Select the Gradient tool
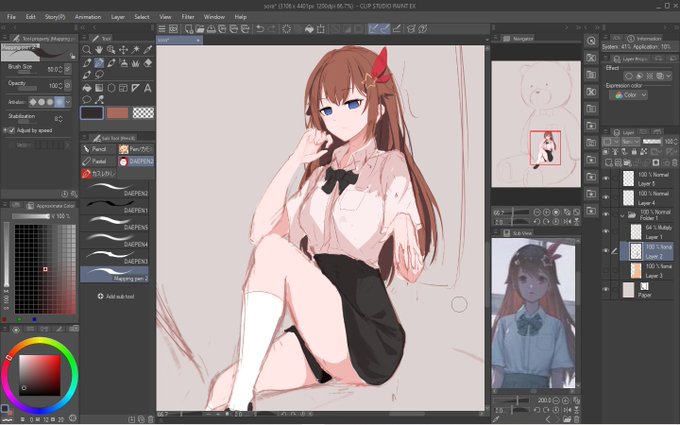 tap(99, 88)
